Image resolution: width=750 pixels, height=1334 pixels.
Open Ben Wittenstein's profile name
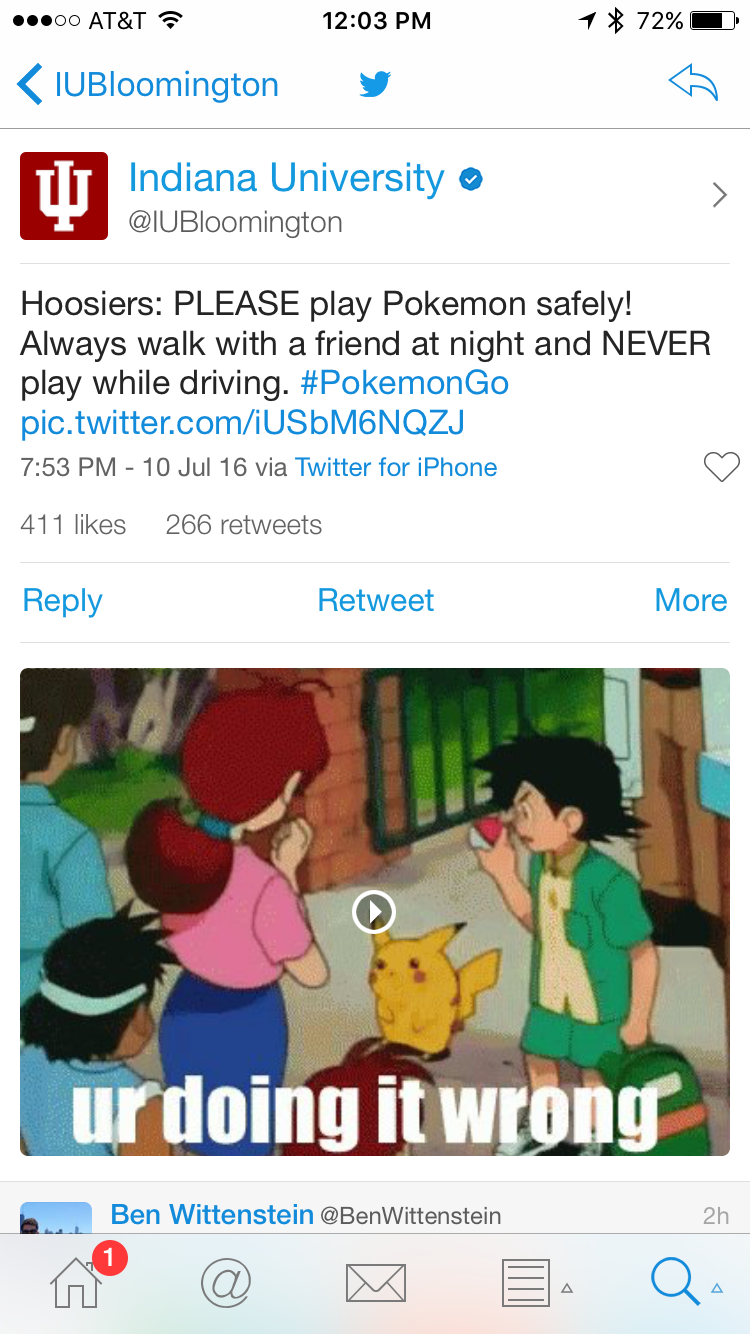coord(212,1214)
